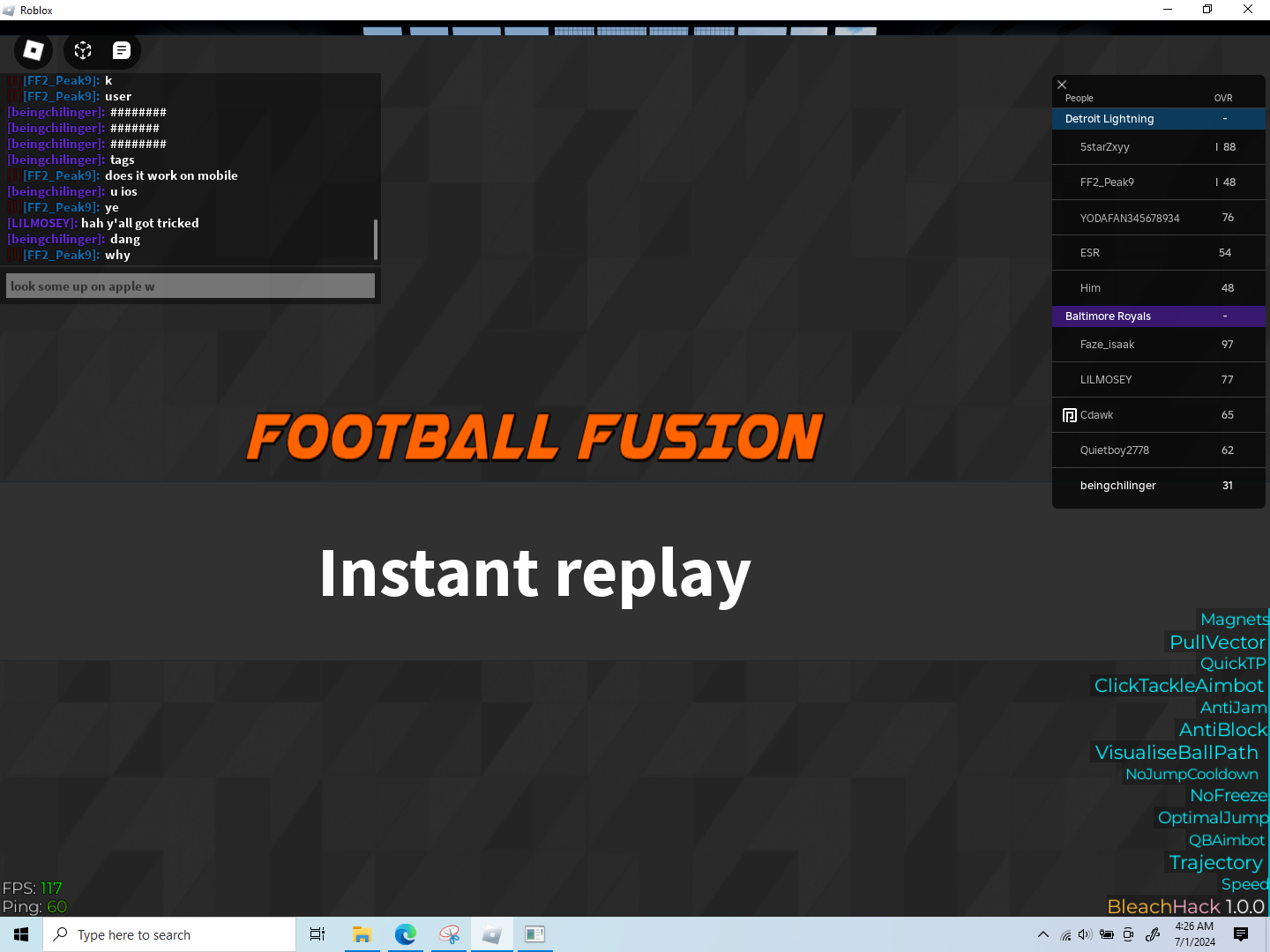
Task: Select player Faze_isaak
Action: pyautogui.click(x=1159, y=345)
